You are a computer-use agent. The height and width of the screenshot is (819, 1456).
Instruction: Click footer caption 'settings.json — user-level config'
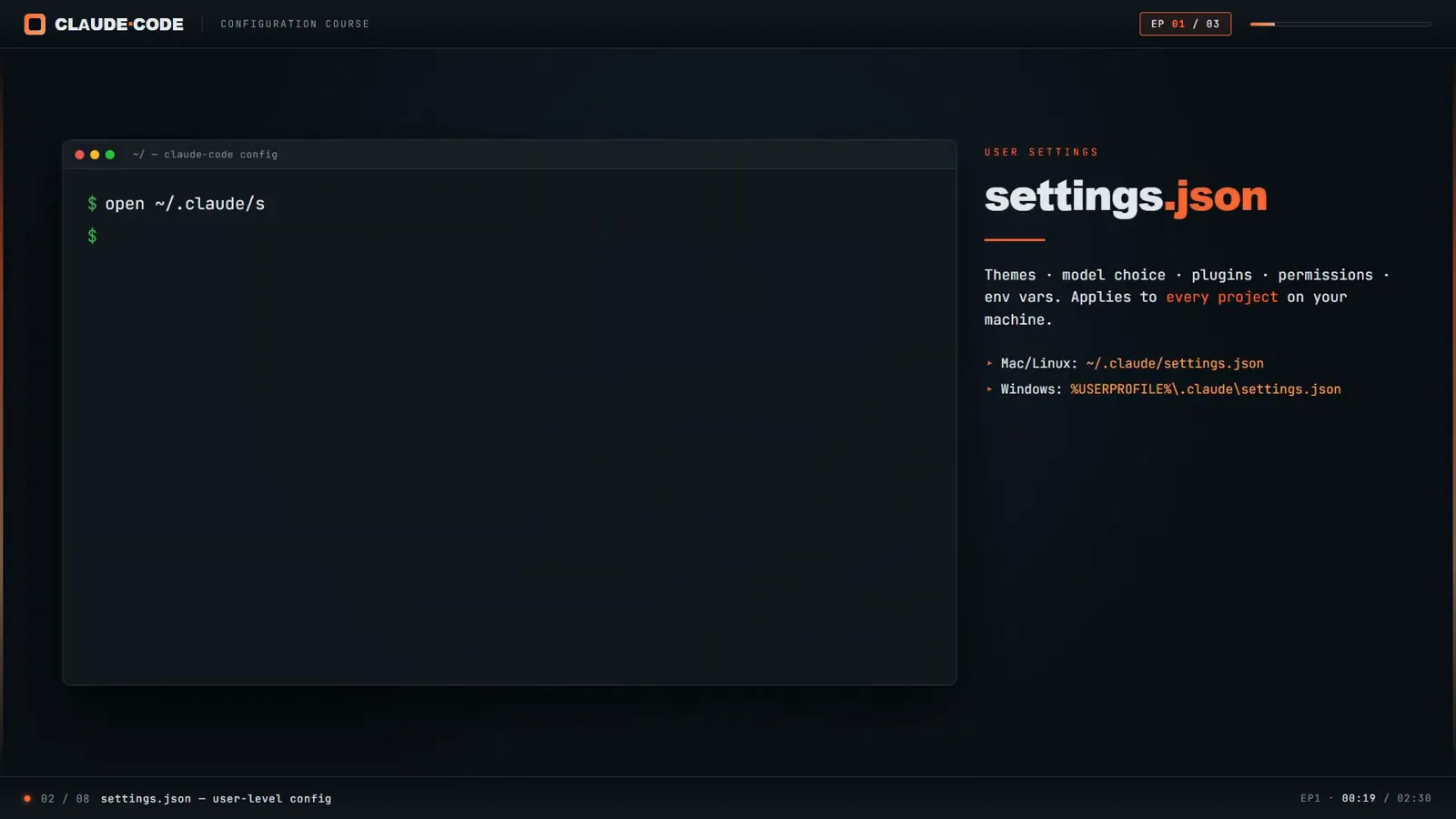pyautogui.click(x=216, y=799)
